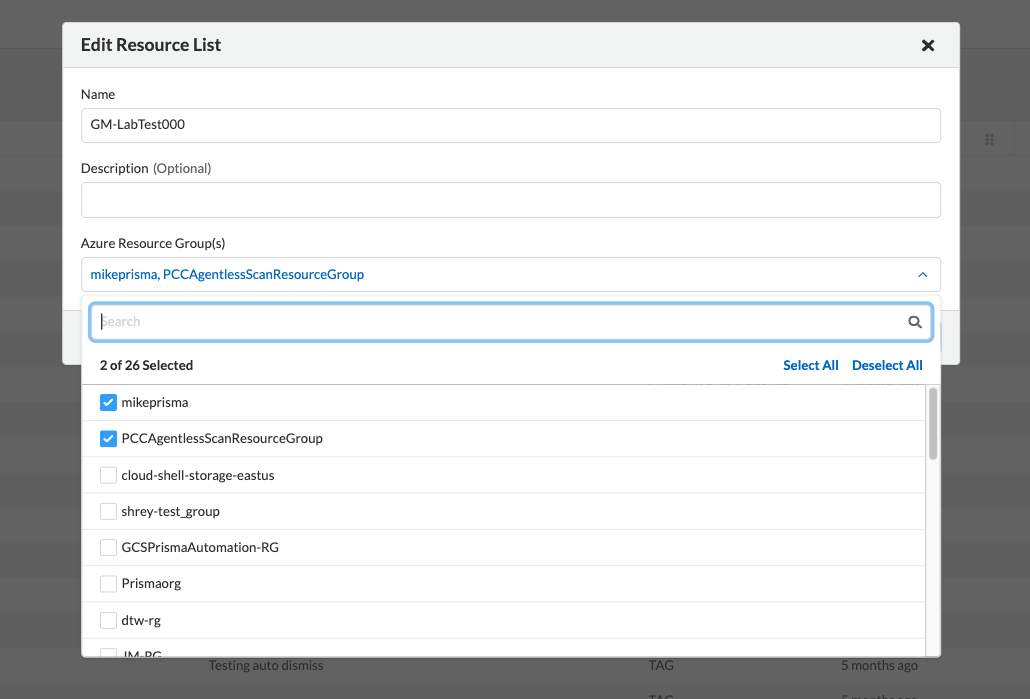Check cloud-shell-storage-eastus checkbox
Image resolution: width=1030 pixels, height=699 pixels.
click(x=109, y=475)
